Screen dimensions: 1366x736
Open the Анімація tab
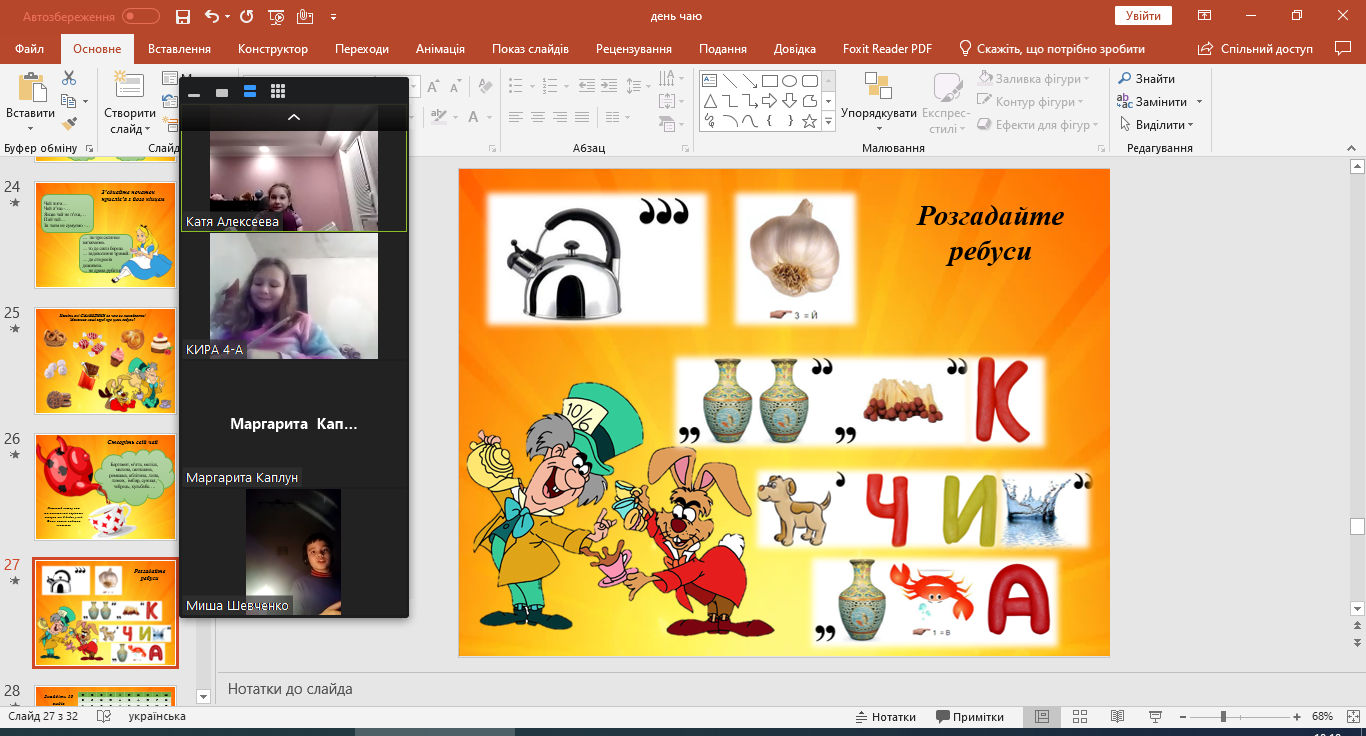coord(440,49)
